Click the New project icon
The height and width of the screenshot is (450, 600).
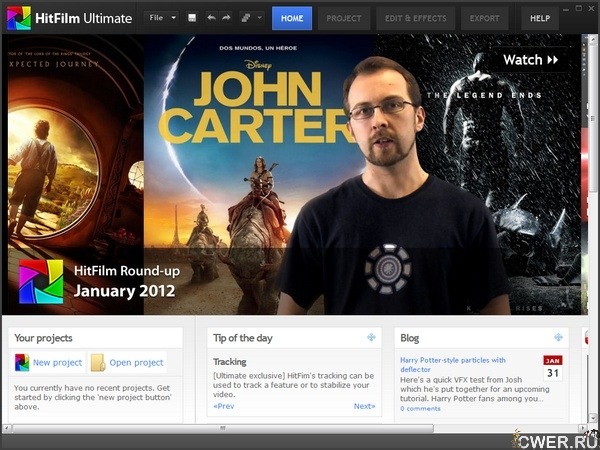tap(22, 363)
